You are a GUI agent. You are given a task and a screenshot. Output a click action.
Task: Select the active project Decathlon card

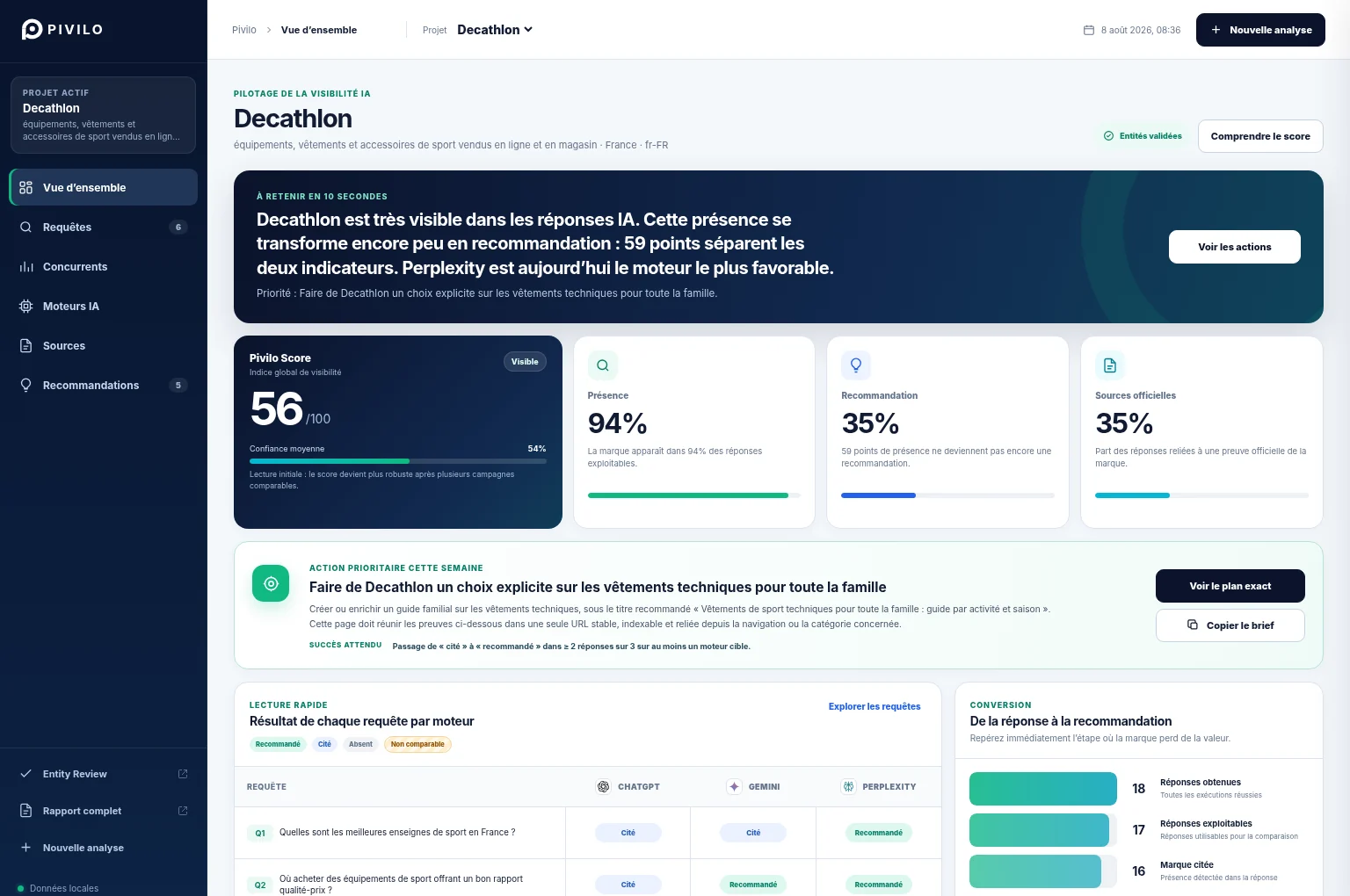tap(103, 115)
